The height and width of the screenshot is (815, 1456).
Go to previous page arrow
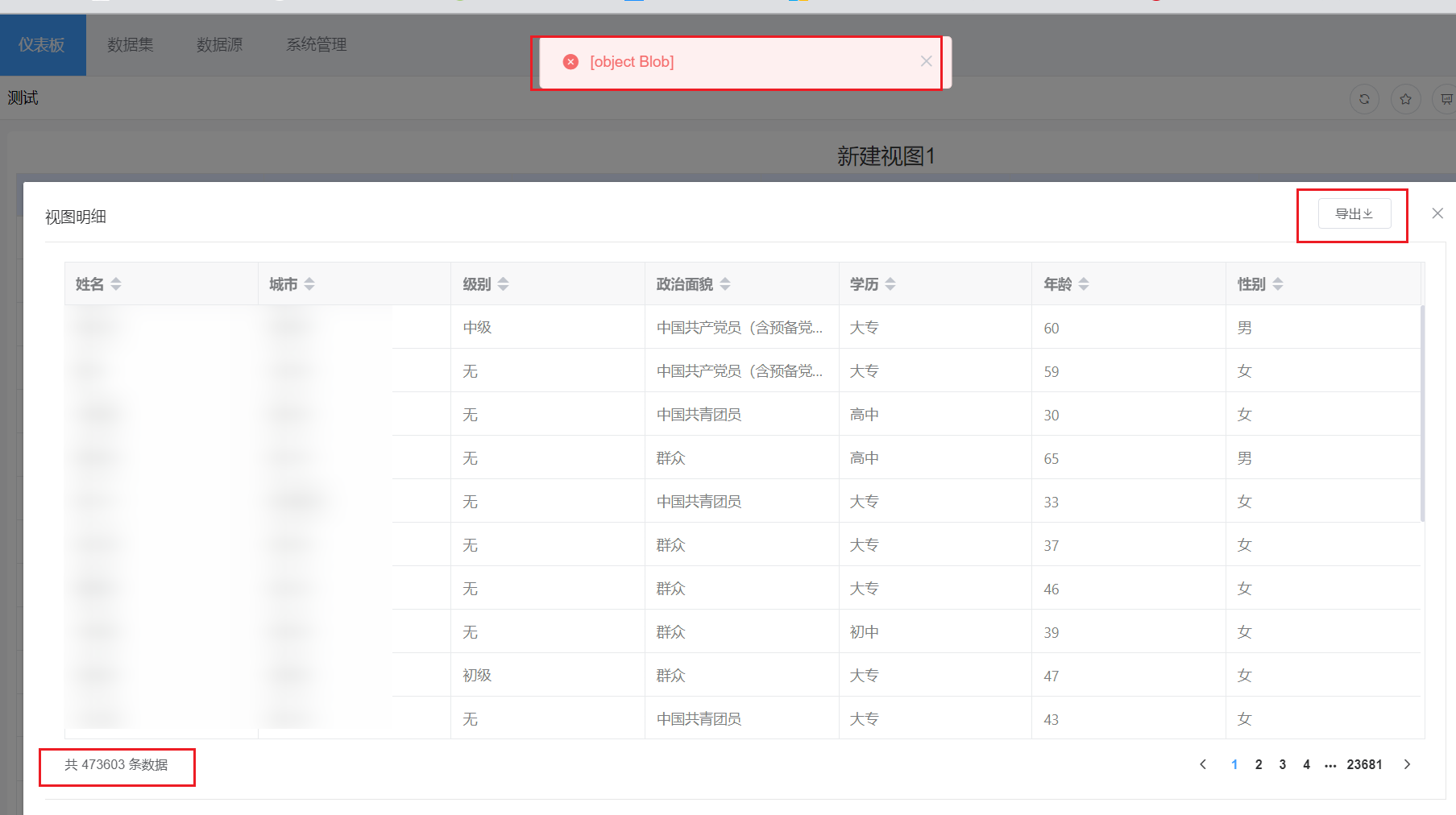coord(1203,764)
